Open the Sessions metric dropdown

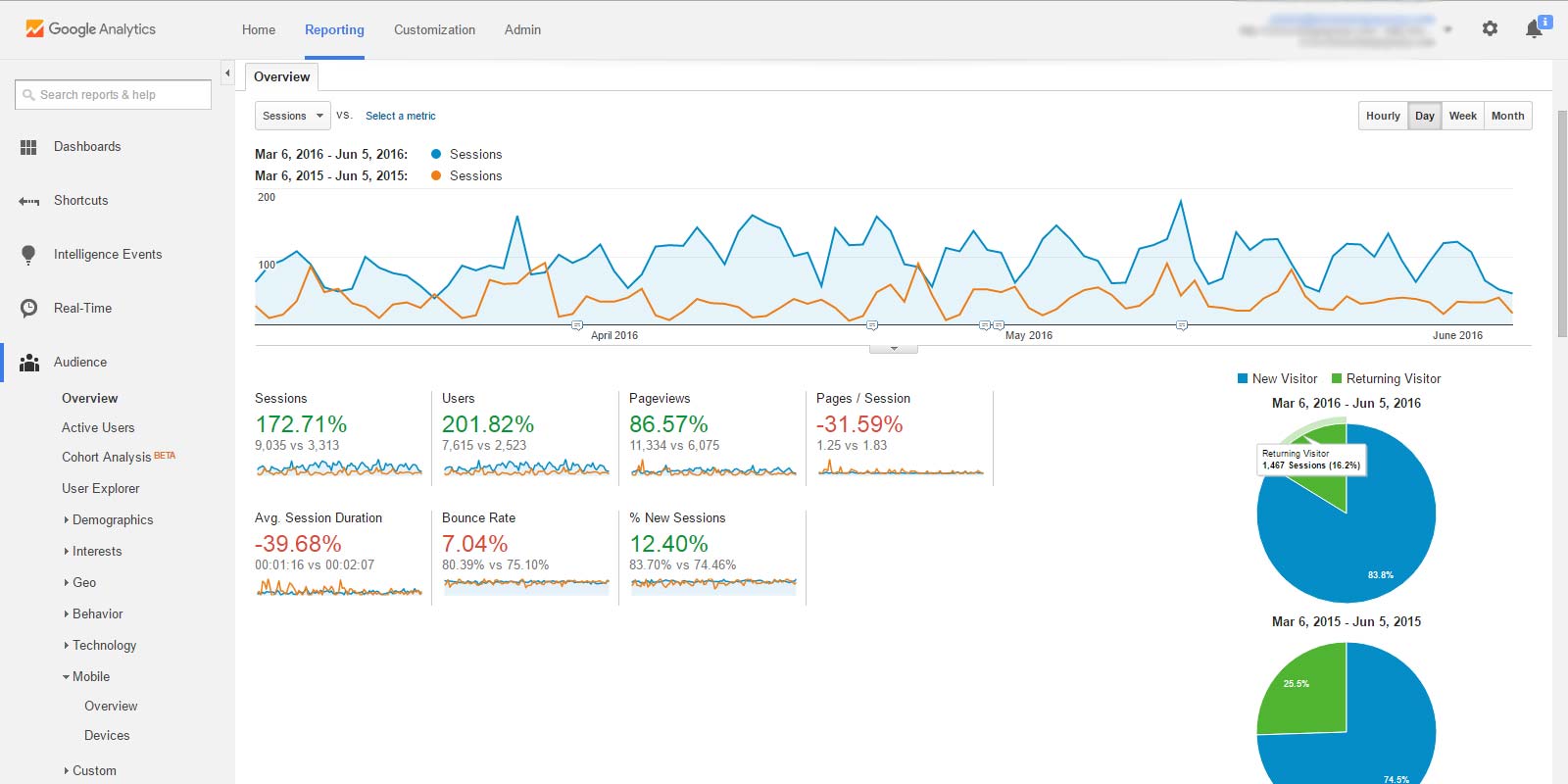click(292, 116)
